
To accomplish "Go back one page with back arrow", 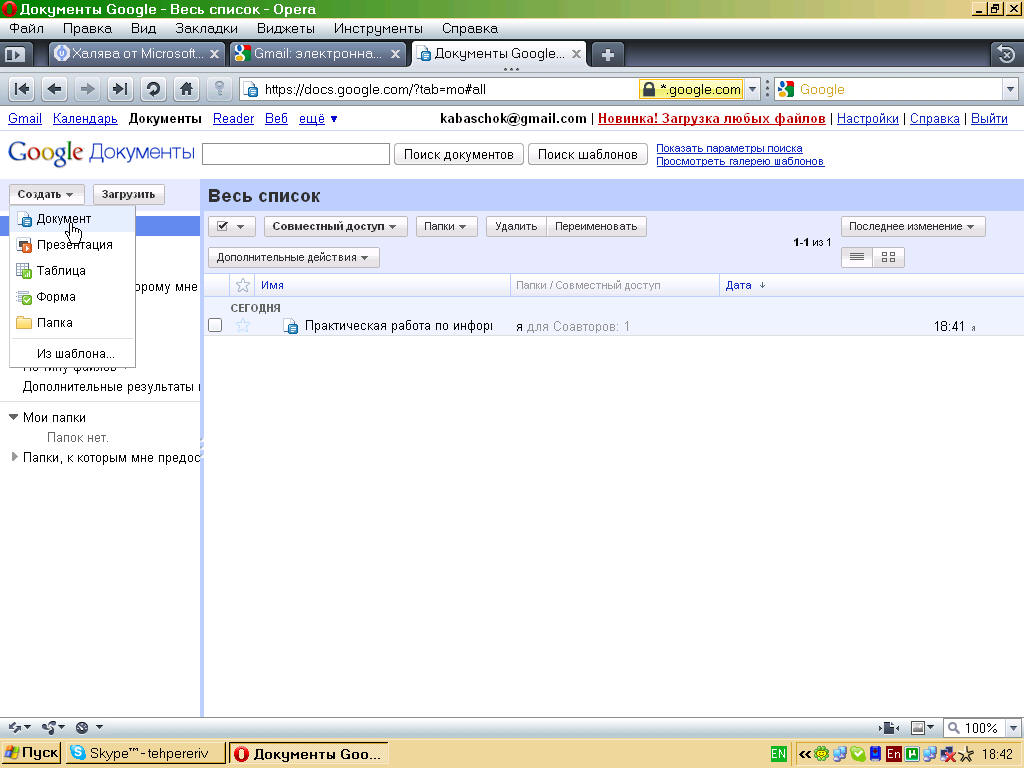I will [x=55, y=89].
